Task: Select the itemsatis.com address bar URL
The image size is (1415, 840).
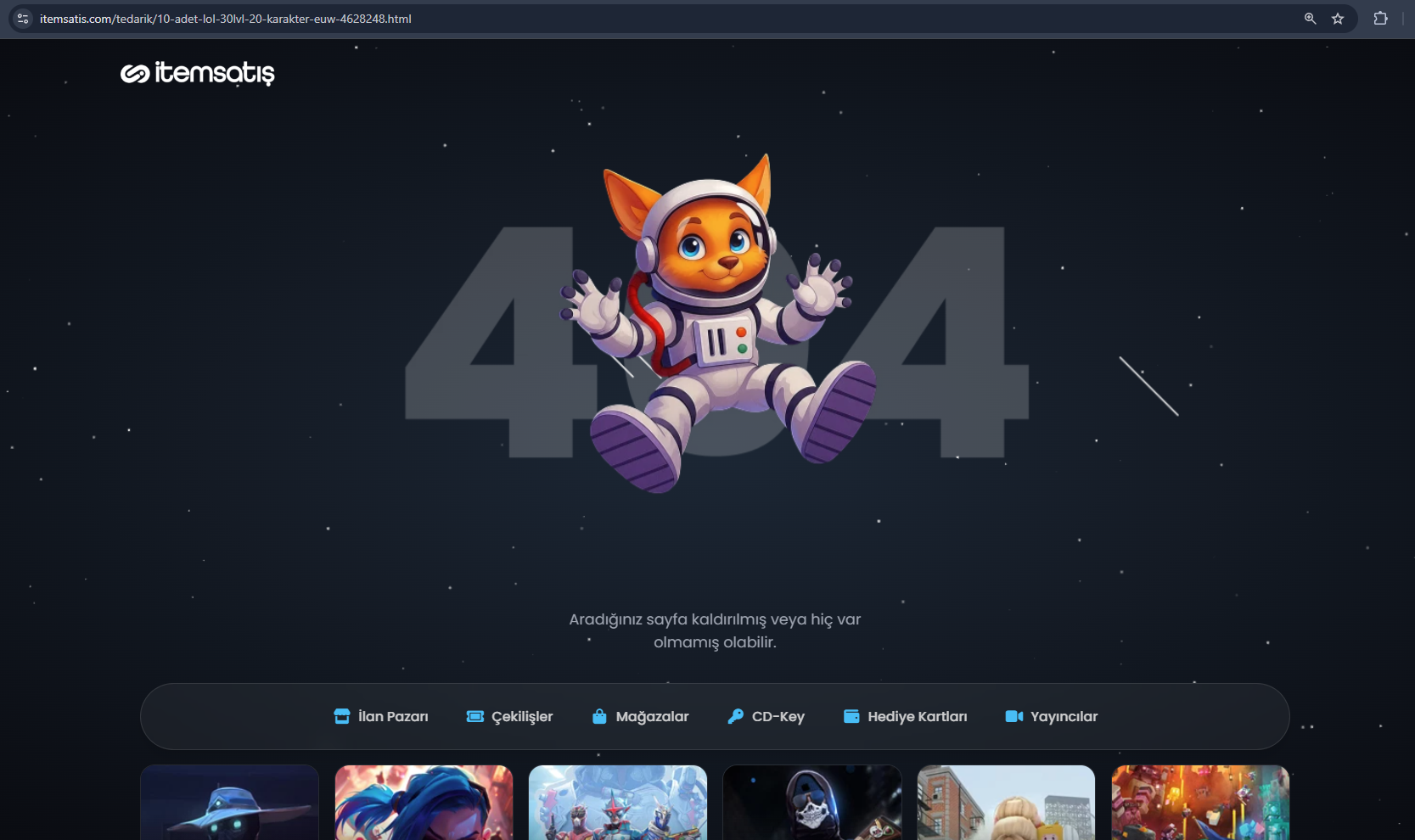Action: click(225, 19)
